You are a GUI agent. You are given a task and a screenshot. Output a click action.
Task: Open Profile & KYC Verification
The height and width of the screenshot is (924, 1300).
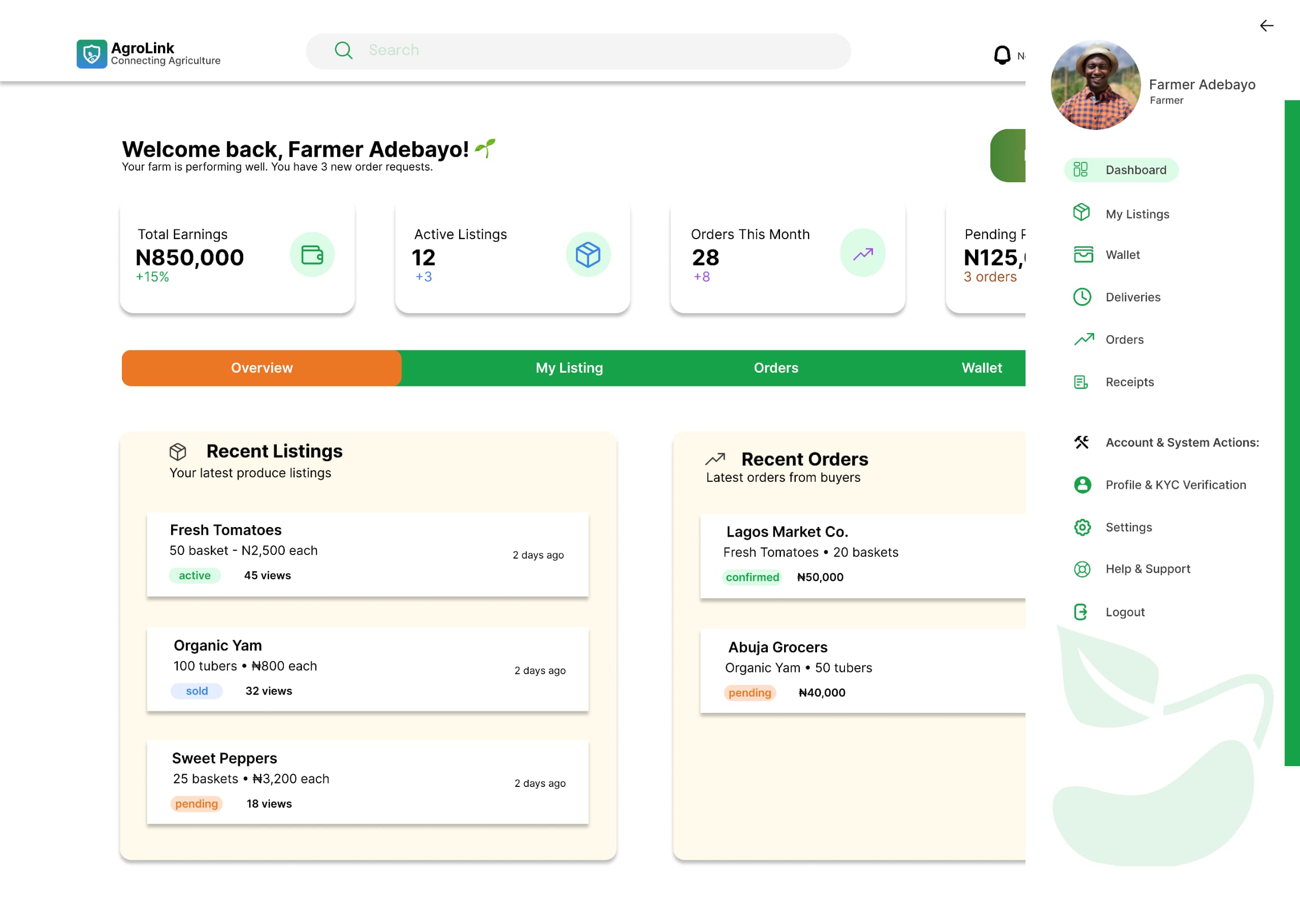pyautogui.click(x=1175, y=485)
